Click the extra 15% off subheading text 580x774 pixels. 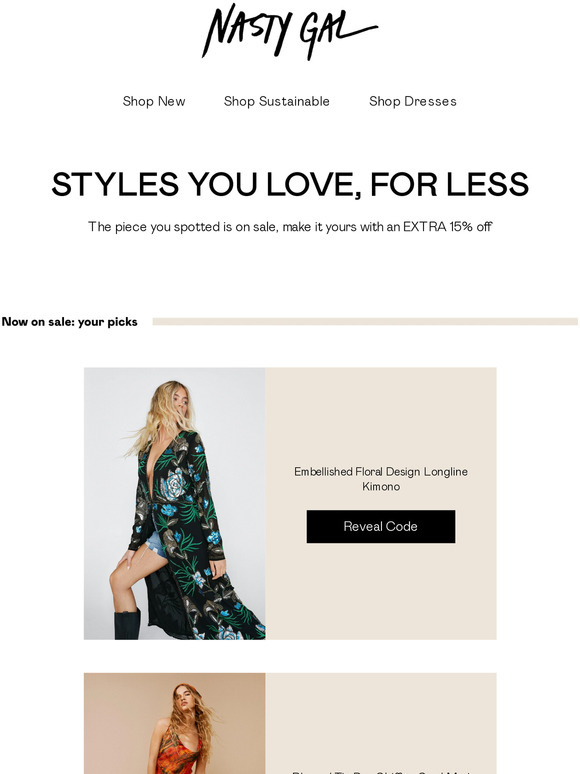tap(290, 227)
